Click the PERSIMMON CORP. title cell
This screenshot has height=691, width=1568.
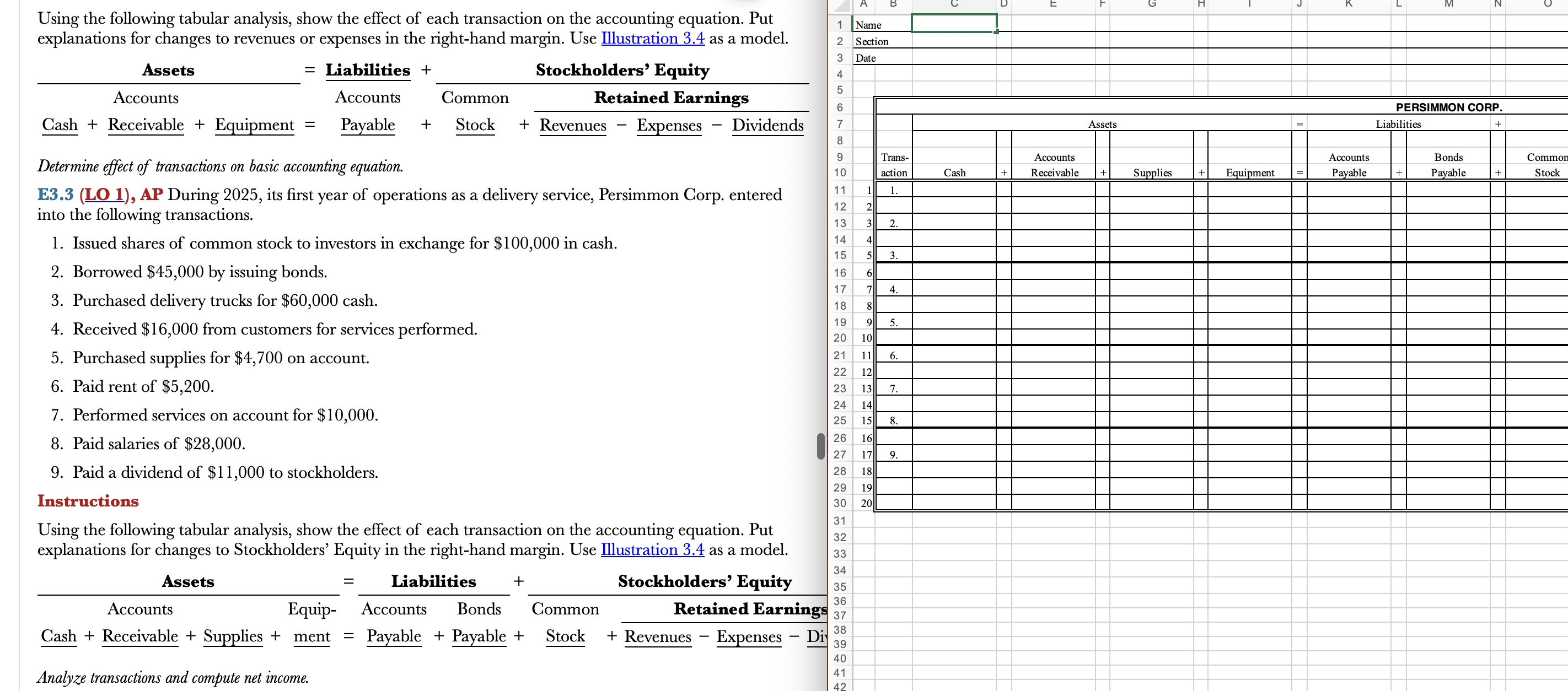[x=1449, y=107]
